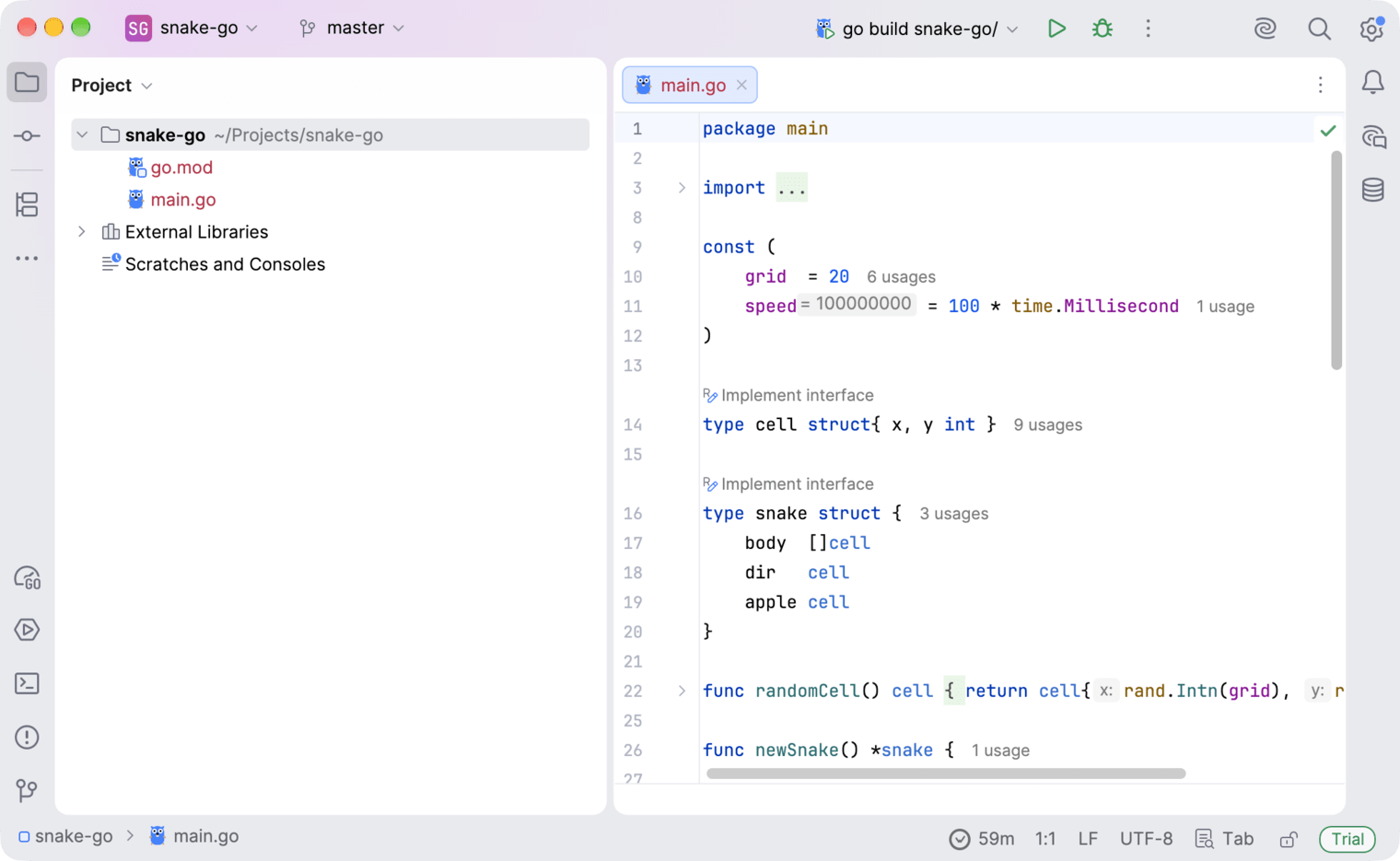The image size is (1400, 861).
Task: Open editor tab options menu
Action: 1320,85
